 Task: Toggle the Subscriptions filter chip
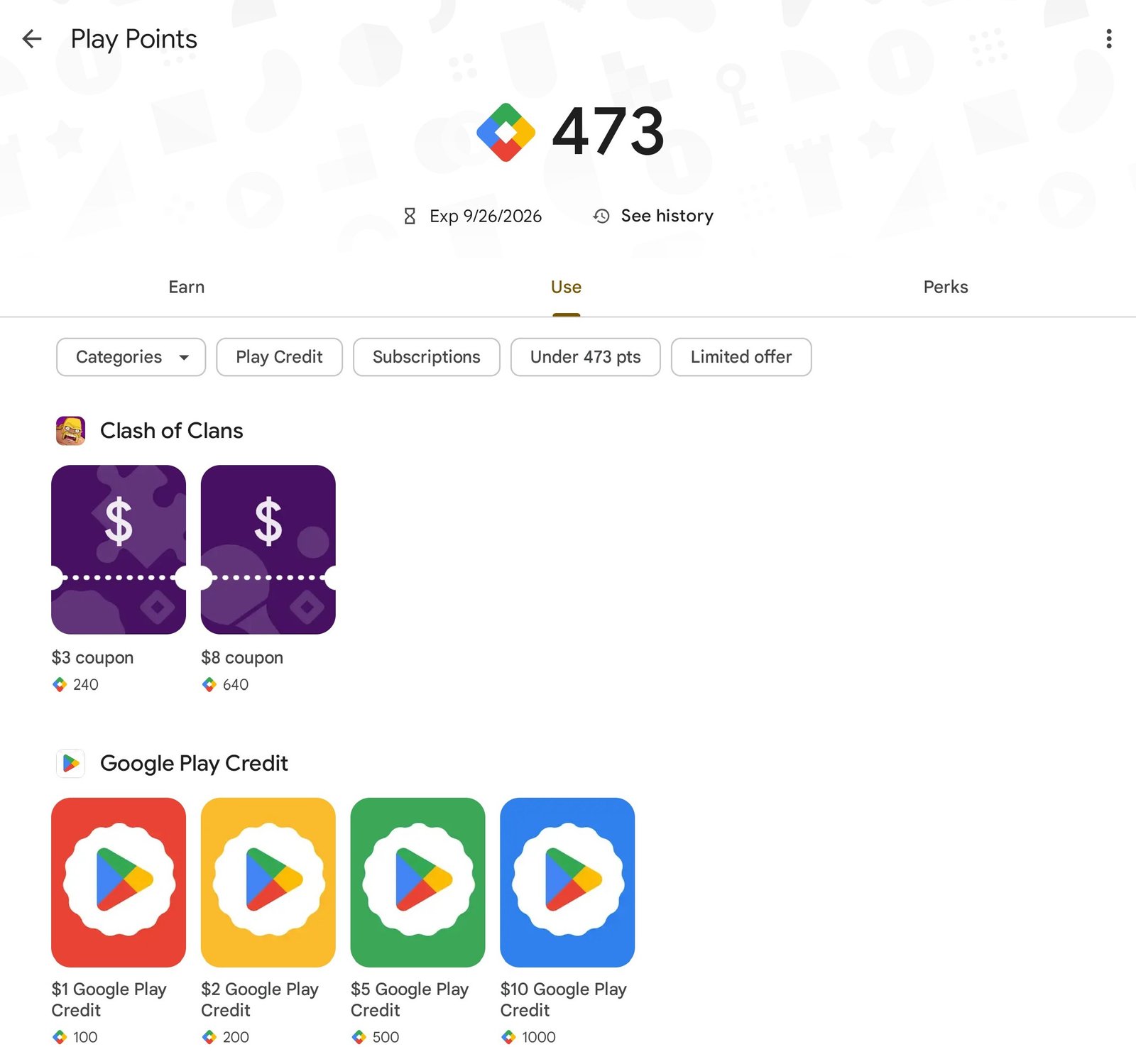pyautogui.click(x=426, y=357)
